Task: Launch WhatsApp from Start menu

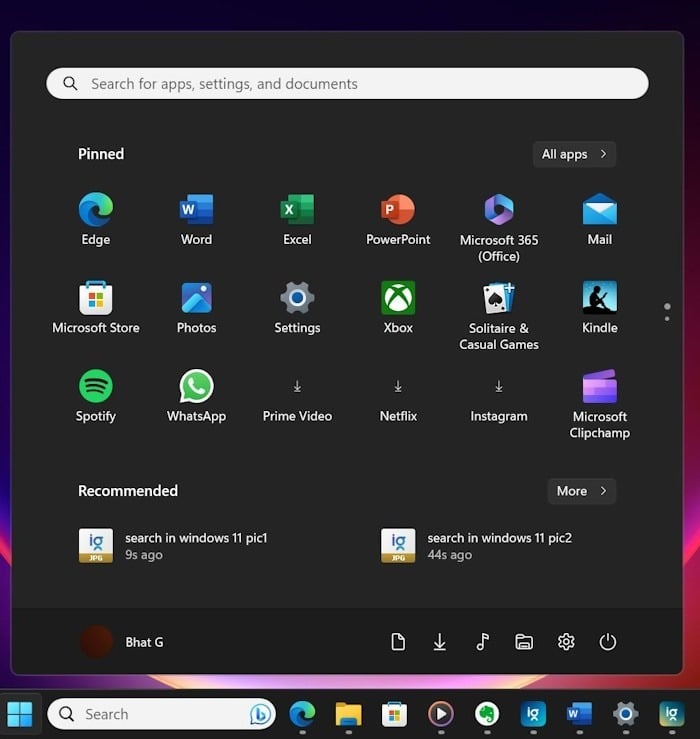Action: click(196, 396)
